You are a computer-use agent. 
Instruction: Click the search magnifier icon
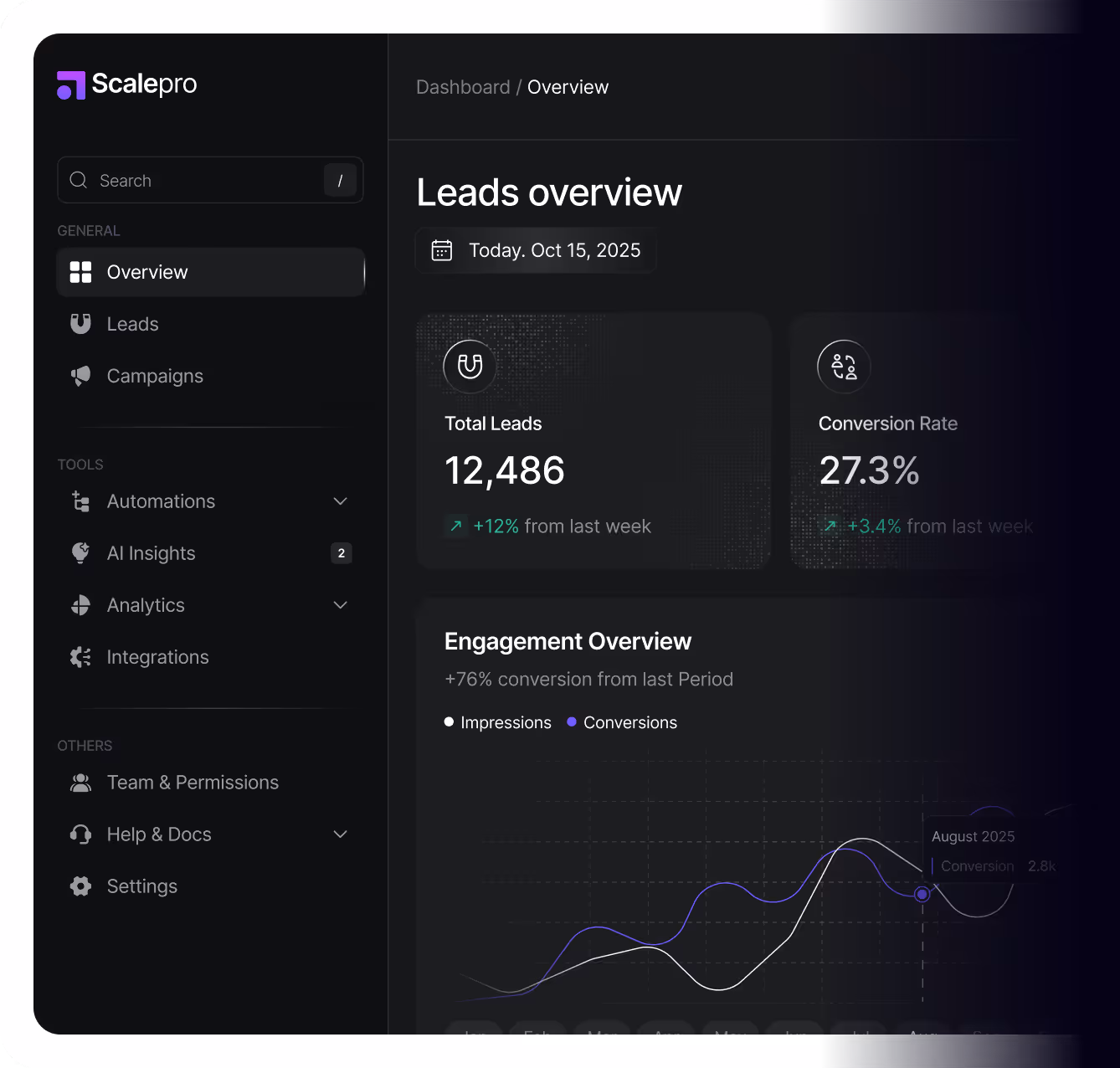click(x=78, y=180)
